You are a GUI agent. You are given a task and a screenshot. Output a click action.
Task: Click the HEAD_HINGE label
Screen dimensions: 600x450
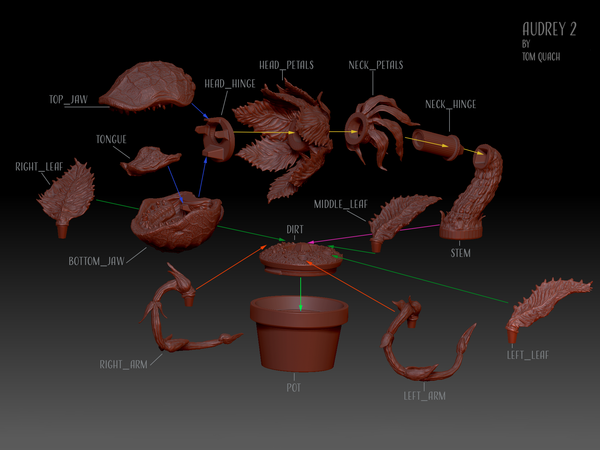click(230, 84)
